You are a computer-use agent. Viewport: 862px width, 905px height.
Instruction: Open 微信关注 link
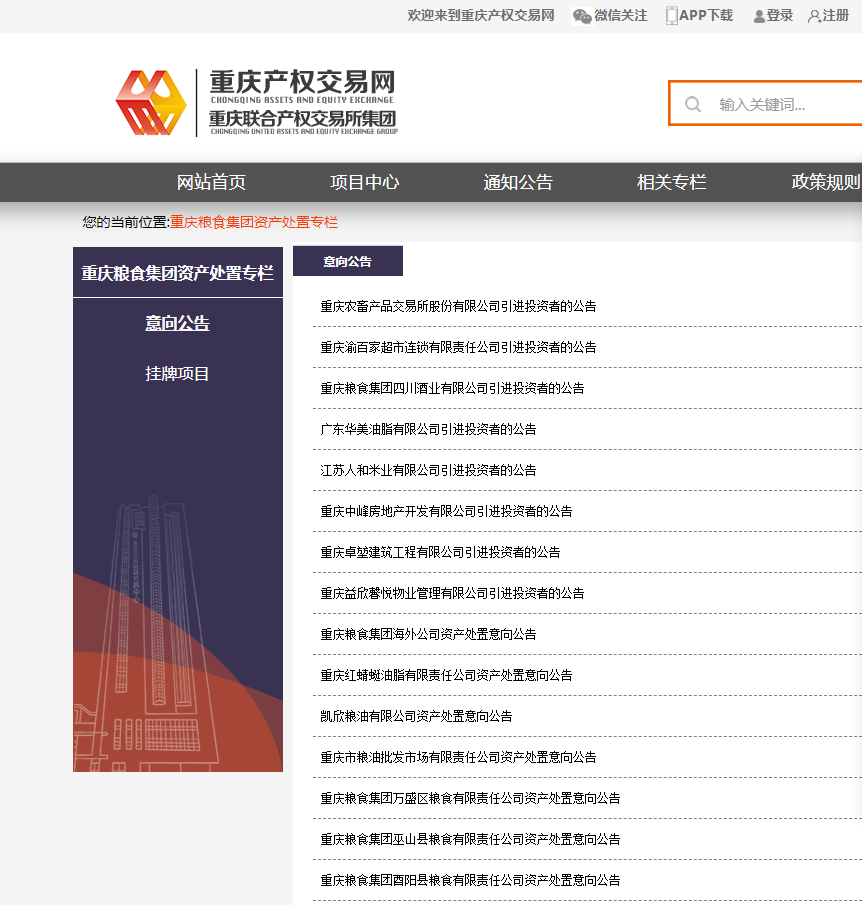(x=621, y=16)
